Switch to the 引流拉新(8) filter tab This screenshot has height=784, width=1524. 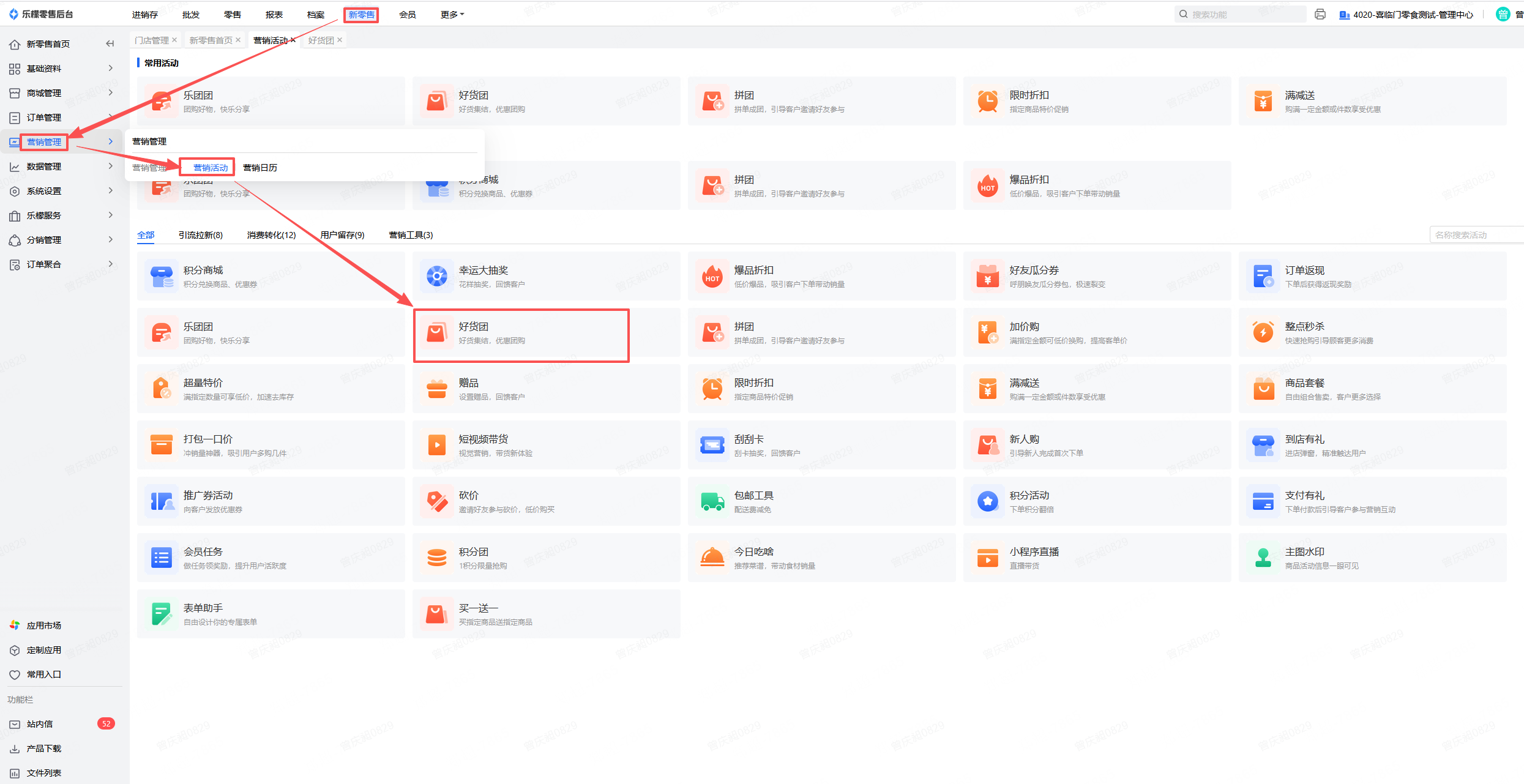pyautogui.click(x=201, y=235)
